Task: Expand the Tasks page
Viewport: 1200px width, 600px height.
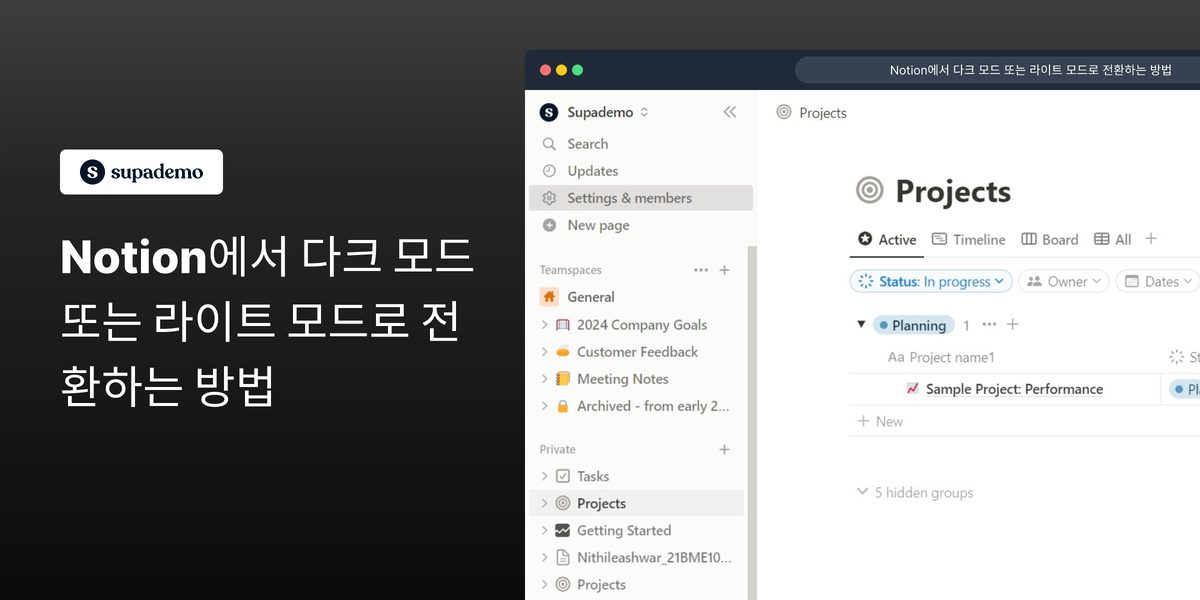Action: [x=545, y=477]
